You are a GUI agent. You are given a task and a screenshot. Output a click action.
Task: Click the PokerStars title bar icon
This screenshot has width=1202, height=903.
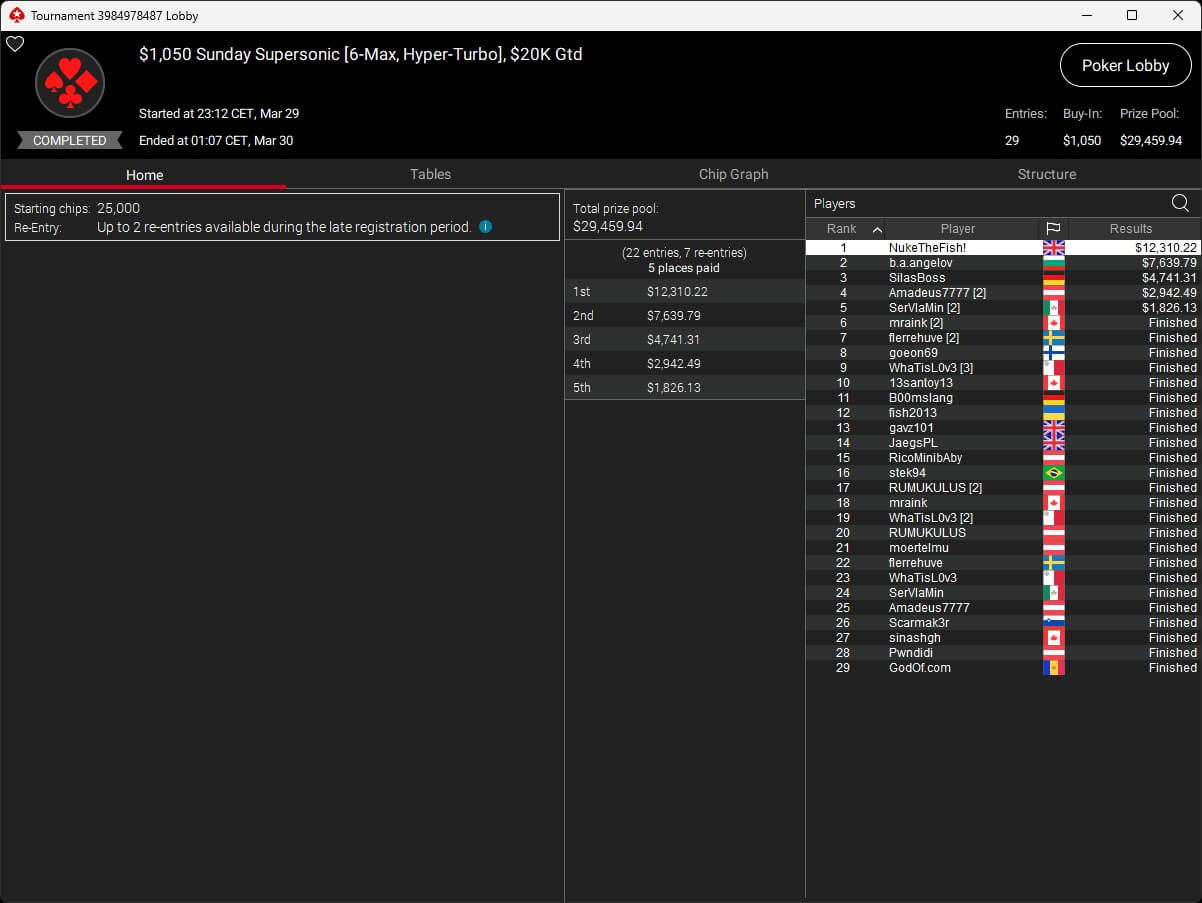point(15,15)
